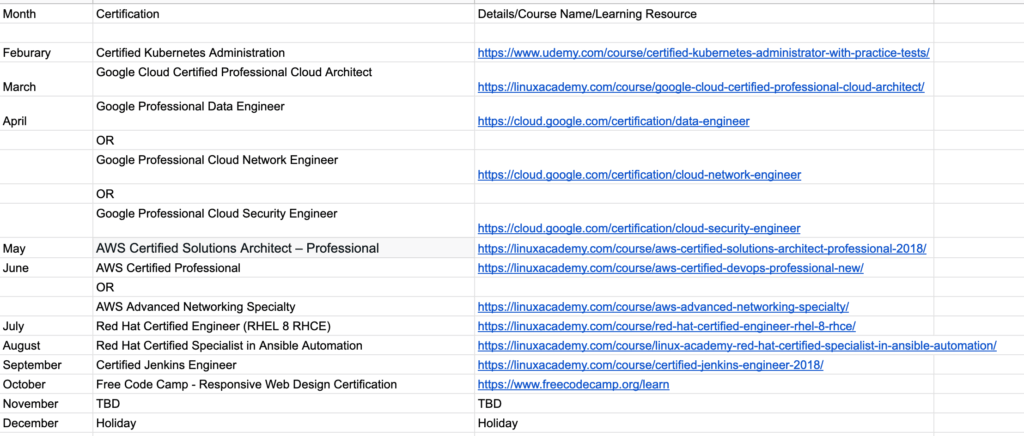Image resolution: width=1024 pixels, height=436 pixels.
Task: Select 'AWS Advanced Networking Specialty' cell
Action: tap(283, 307)
